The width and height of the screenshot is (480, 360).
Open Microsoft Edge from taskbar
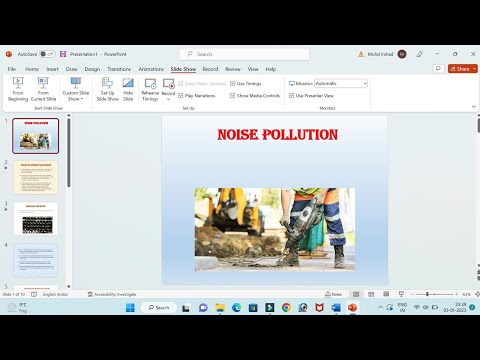[x=236, y=308]
